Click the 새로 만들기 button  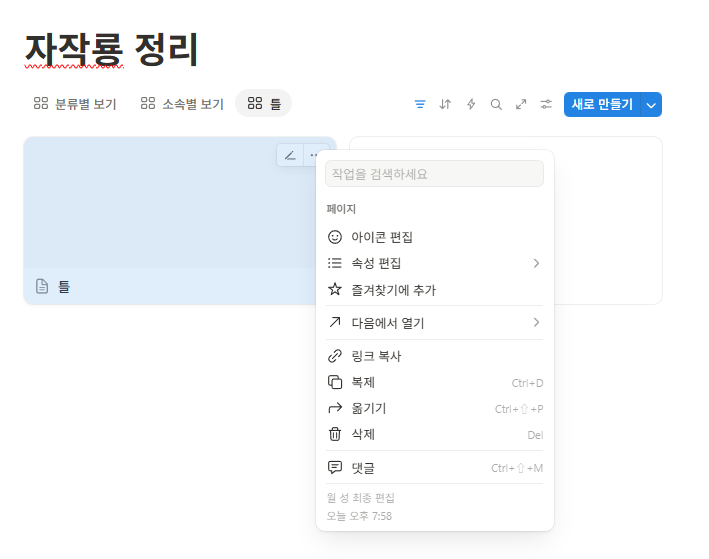pyautogui.click(x=601, y=104)
